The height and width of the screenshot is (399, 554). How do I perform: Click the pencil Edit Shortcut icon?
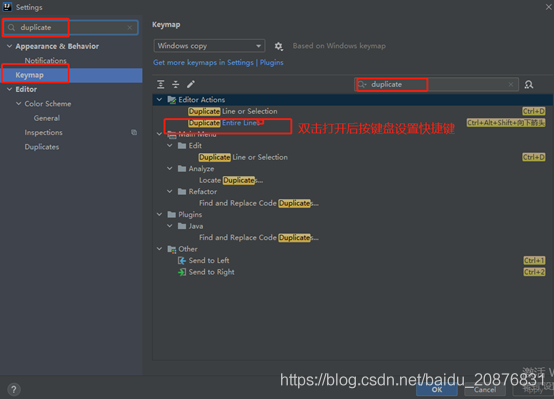point(191,84)
